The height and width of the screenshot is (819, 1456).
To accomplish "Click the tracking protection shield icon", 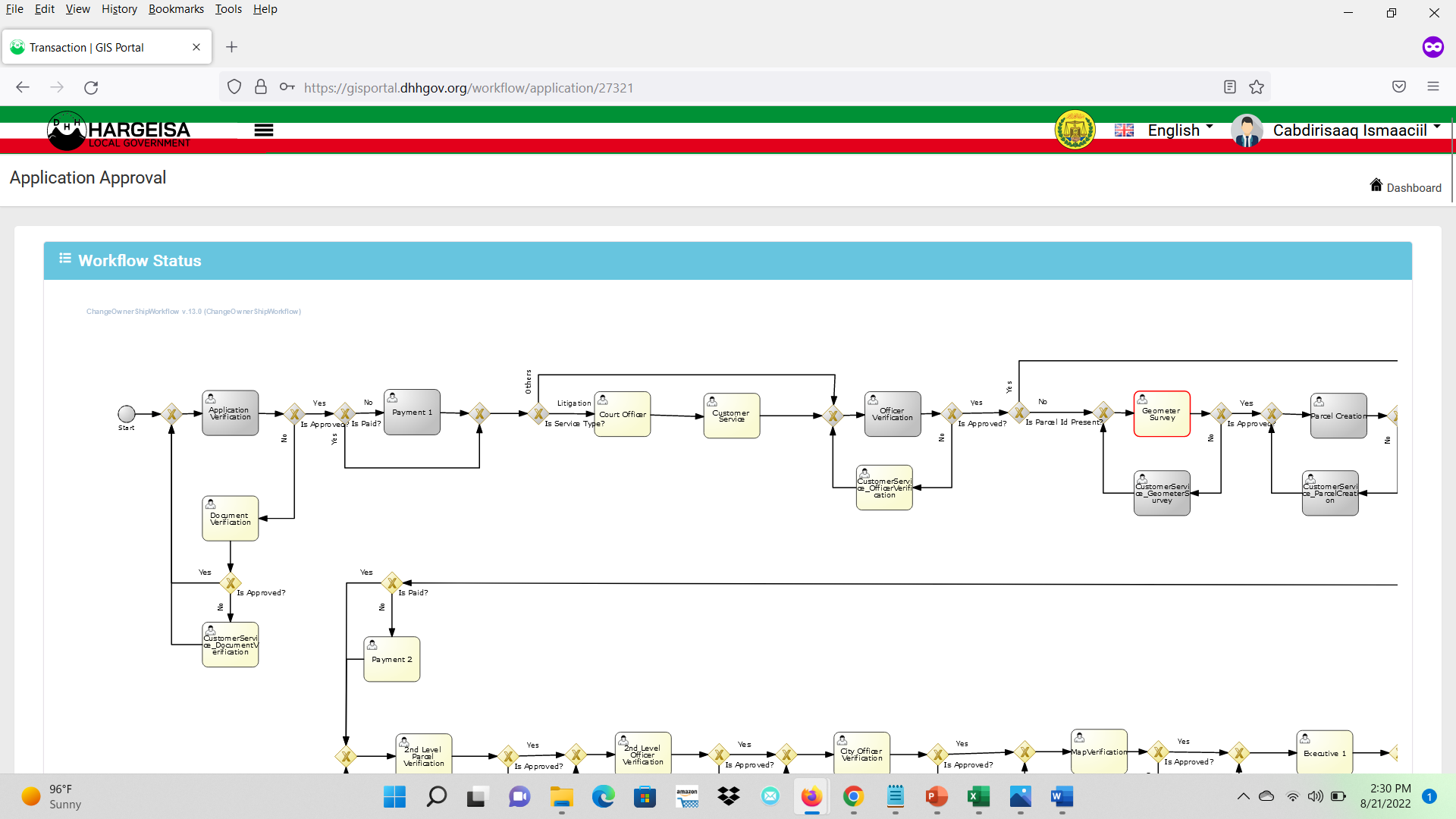I will pos(234,87).
